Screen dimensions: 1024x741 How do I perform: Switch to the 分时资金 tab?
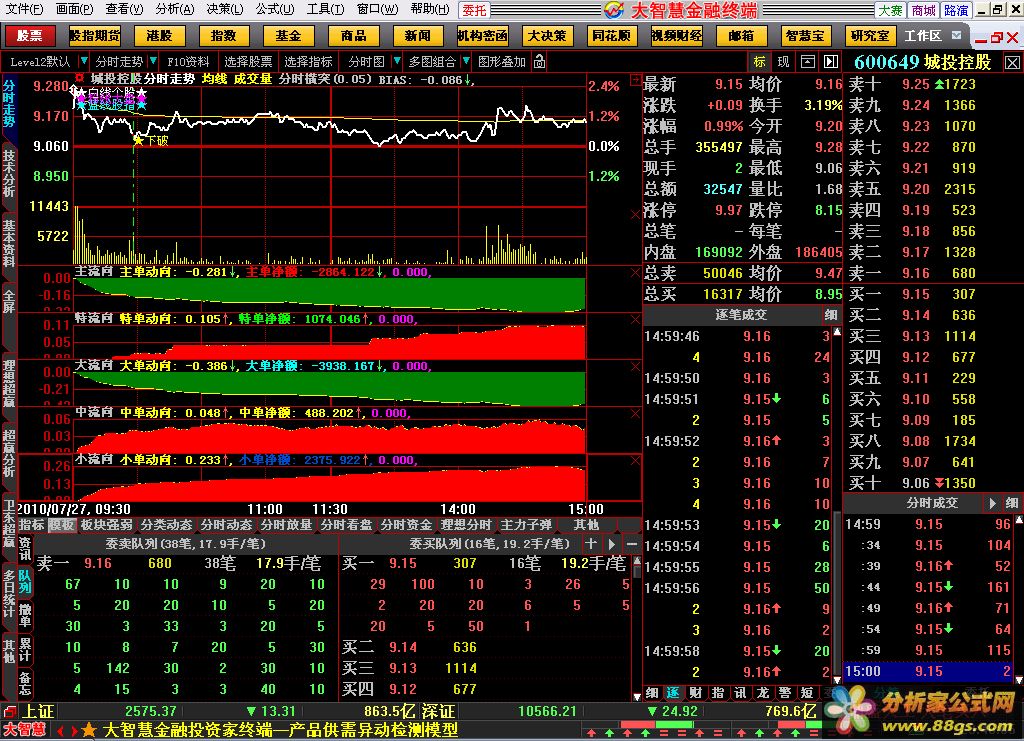coord(406,524)
